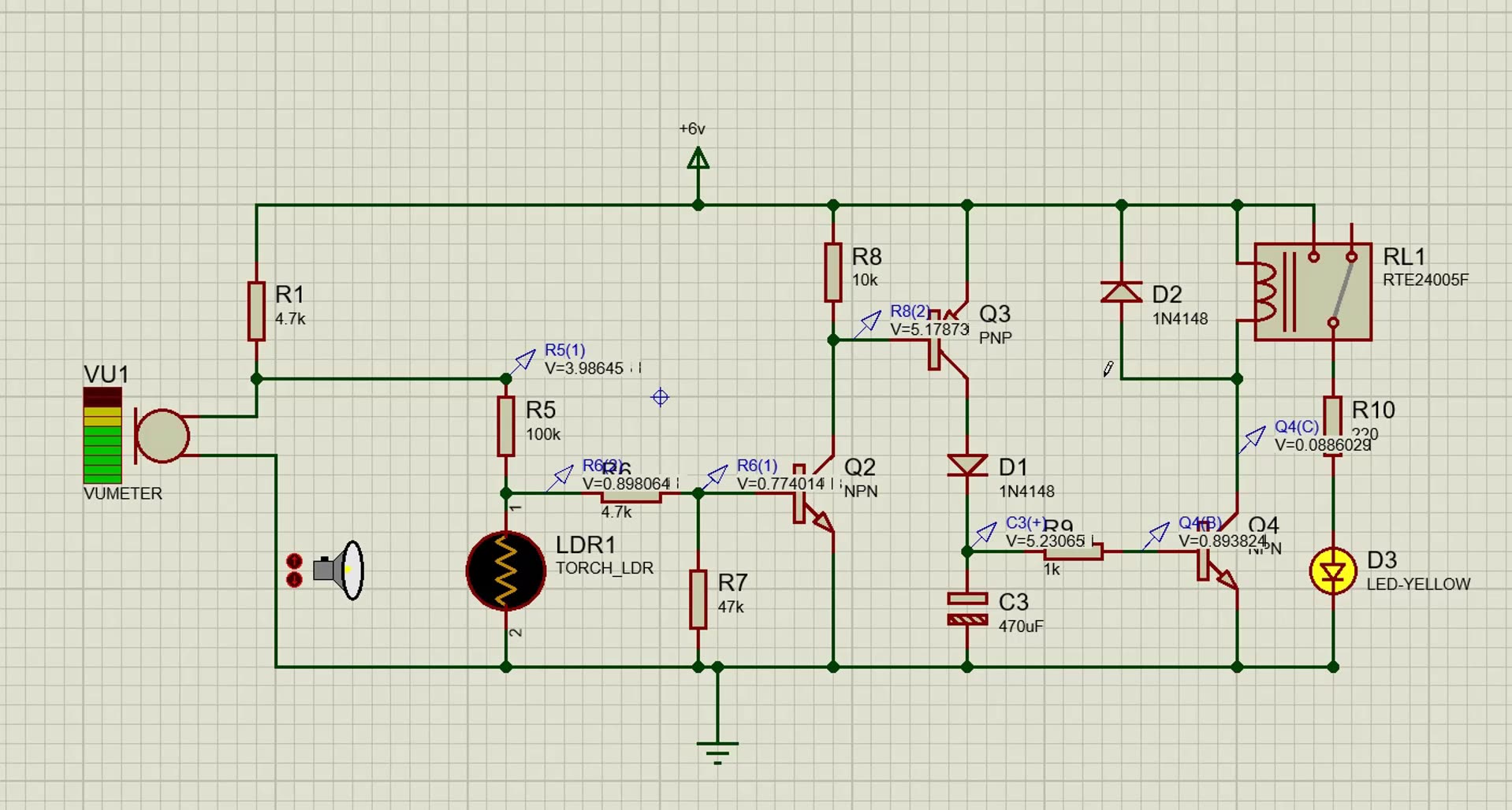This screenshot has height=810, width=1512.
Task: Select the TORCH_LDR label text
Action: (x=605, y=568)
